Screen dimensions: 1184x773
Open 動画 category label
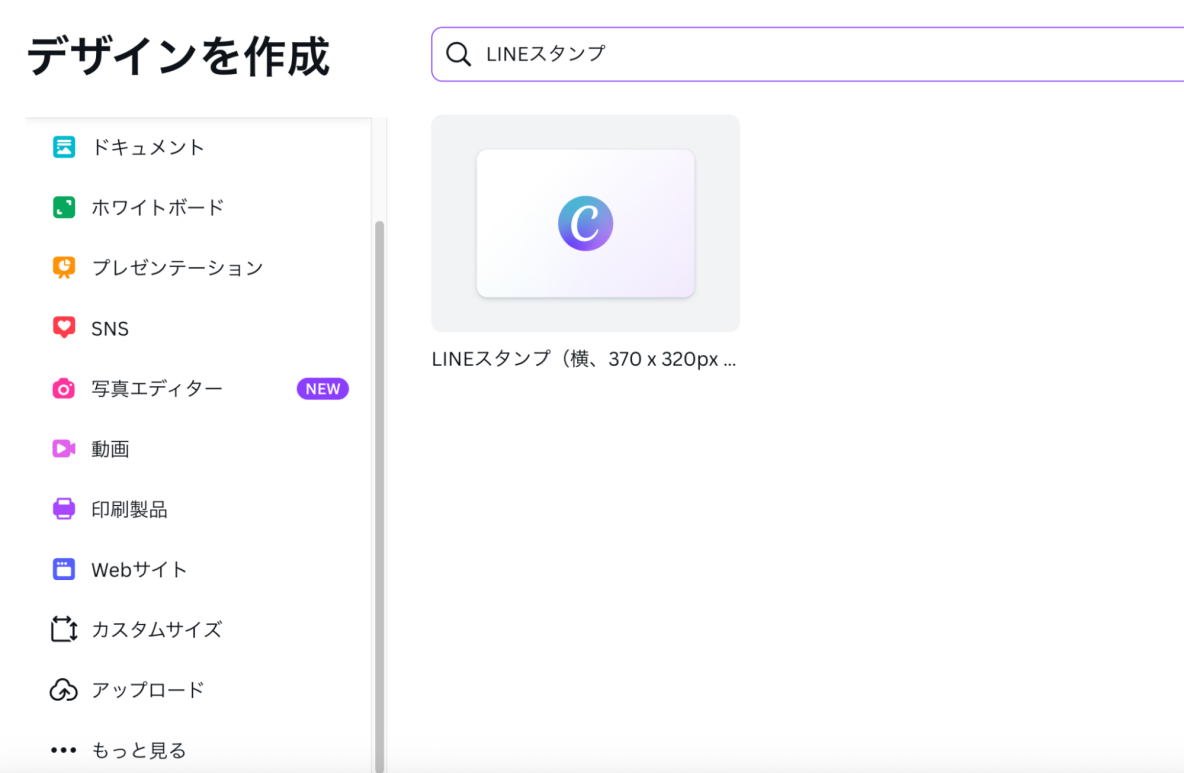coord(110,449)
